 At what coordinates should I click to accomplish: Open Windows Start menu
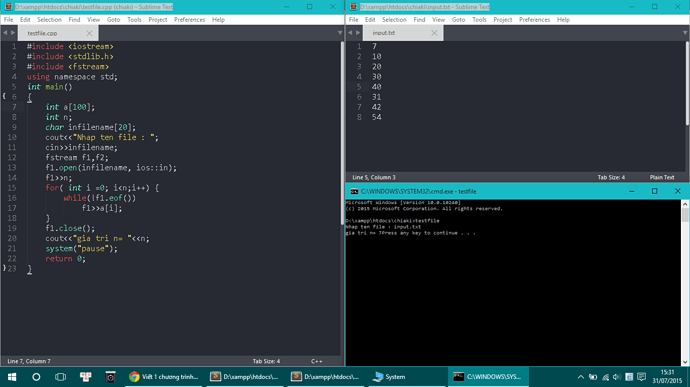(12, 377)
